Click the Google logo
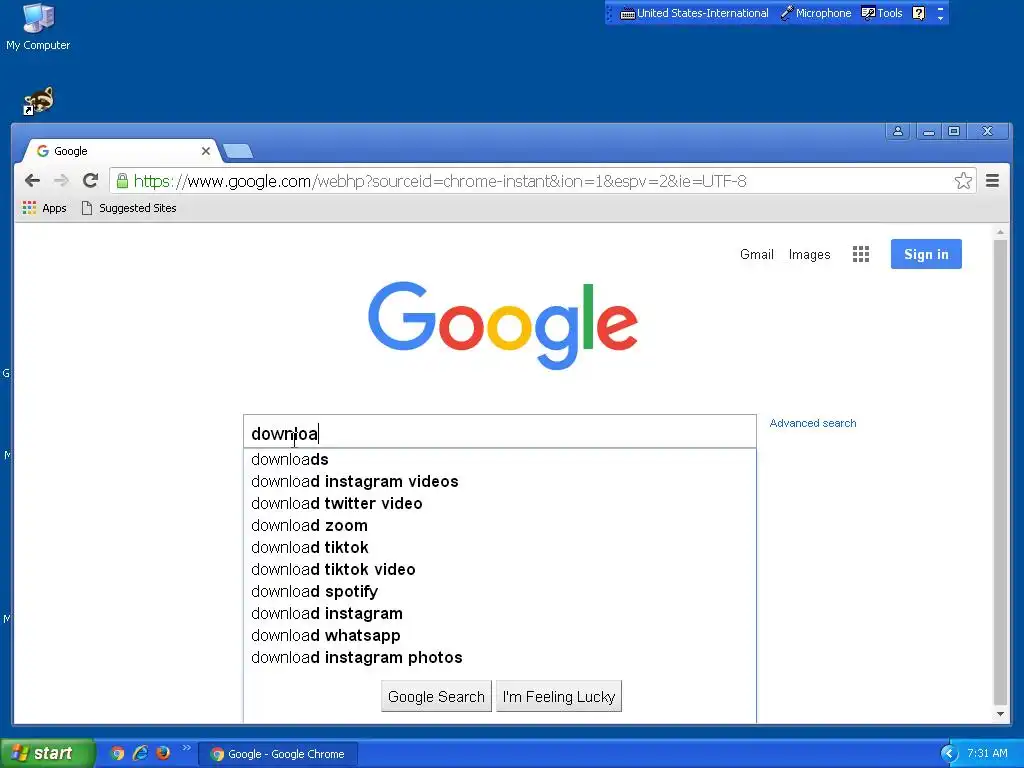The width and height of the screenshot is (1024, 768). click(503, 325)
